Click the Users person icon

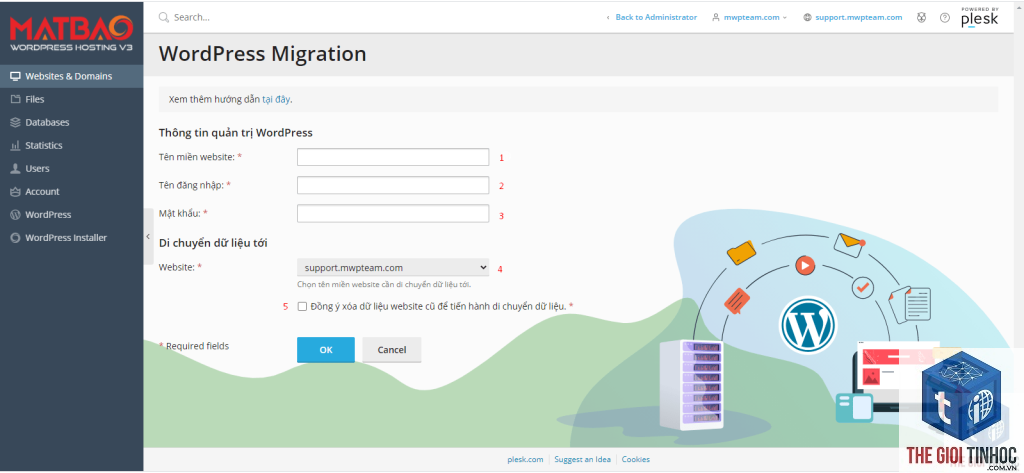[15, 169]
